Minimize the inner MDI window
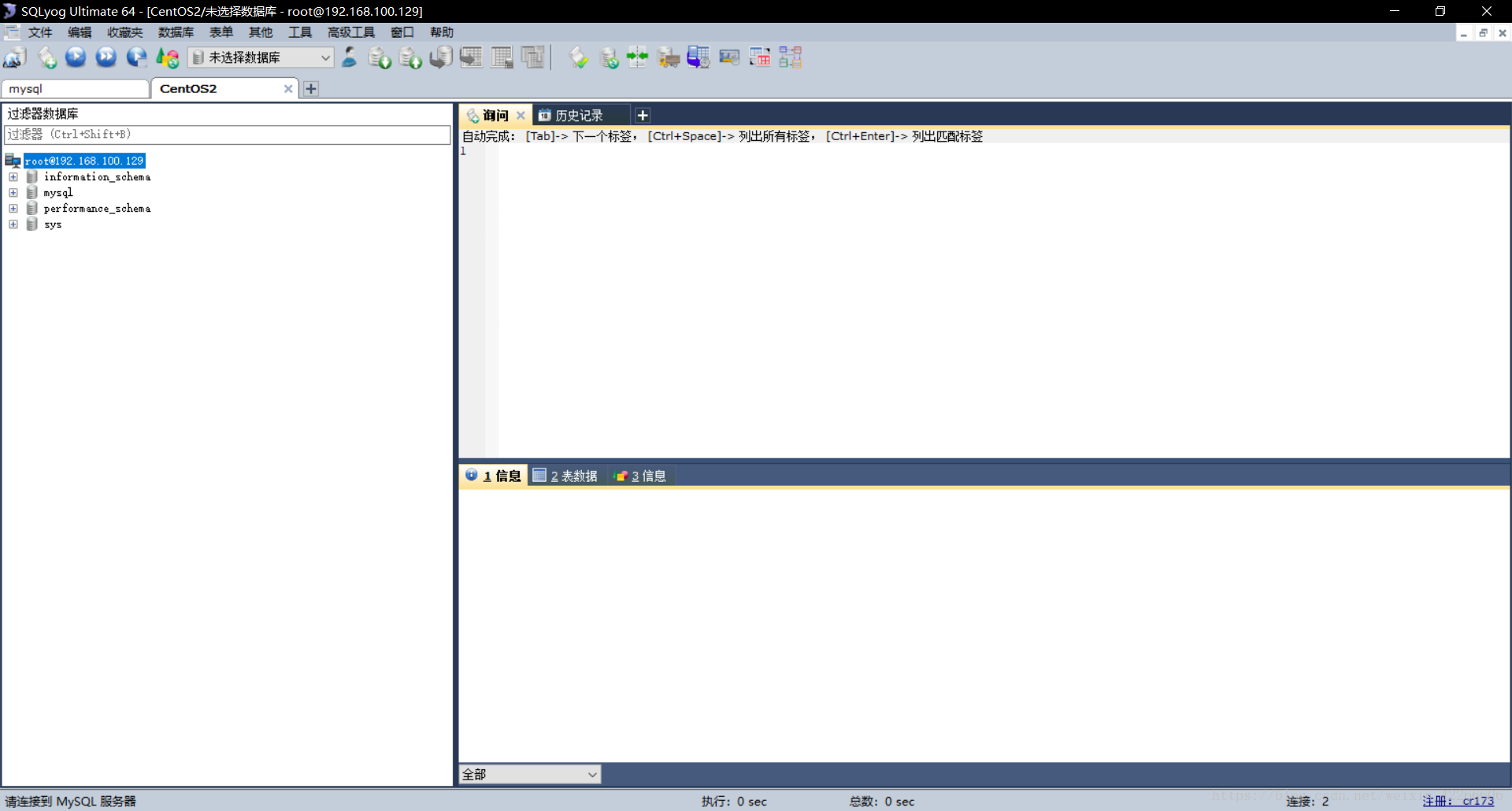The width and height of the screenshot is (1512, 811). (x=1463, y=33)
